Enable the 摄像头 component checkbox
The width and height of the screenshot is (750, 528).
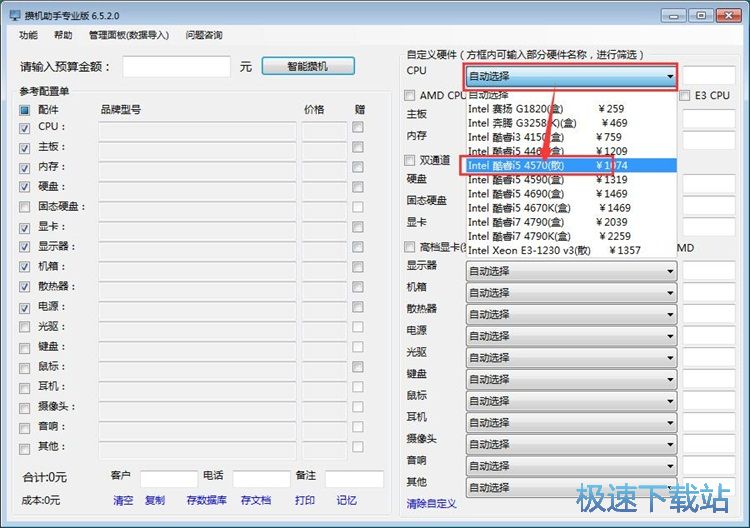click(24, 408)
